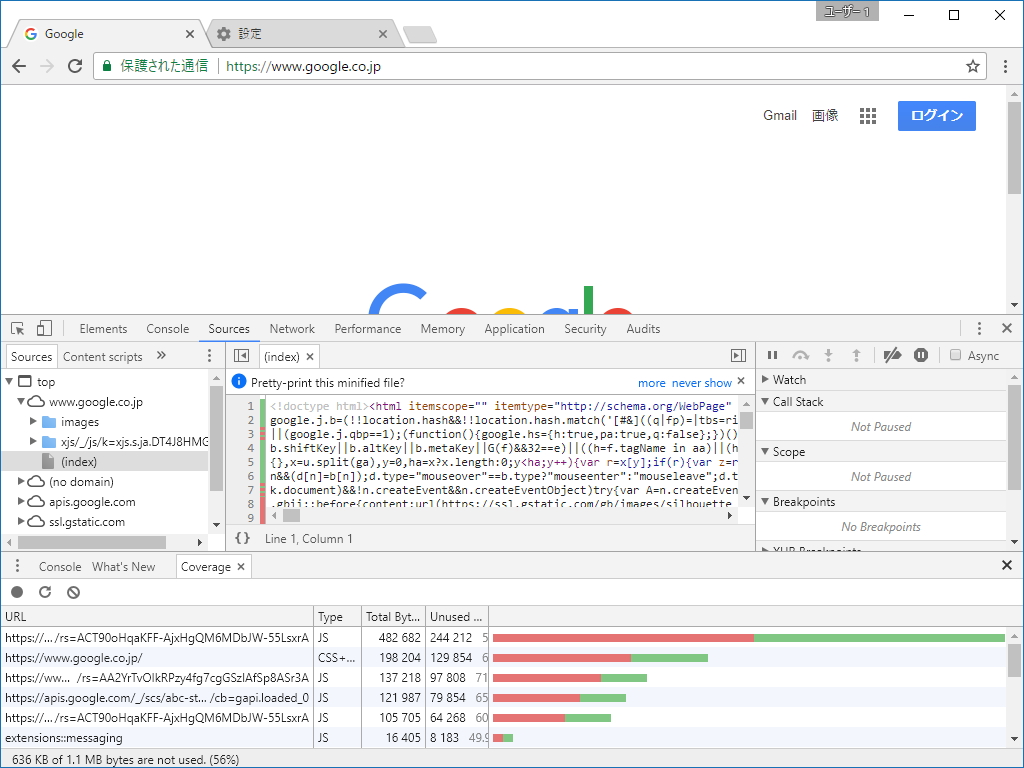Viewport: 1024px width, 768px height.
Task: Open the Chrome three-dot menu
Action: (1005, 66)
